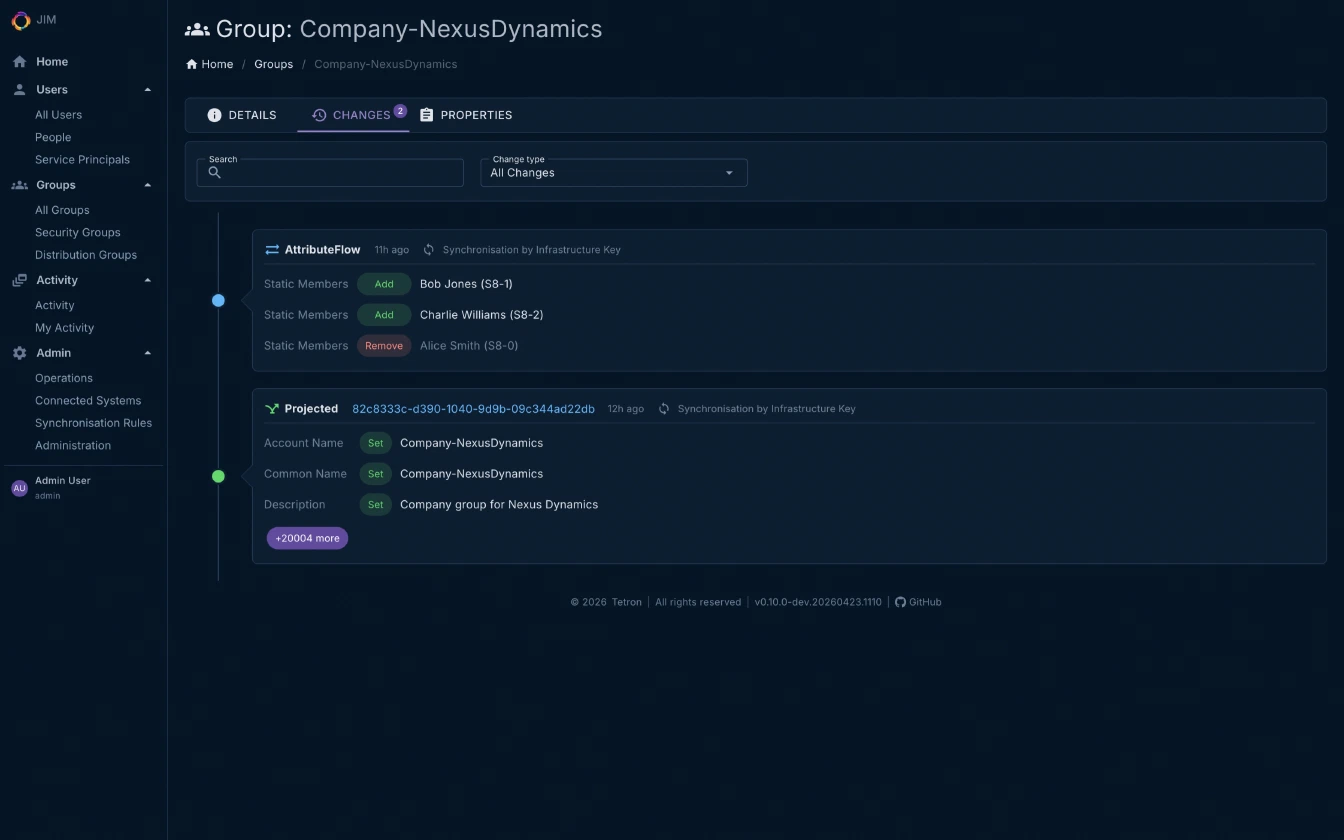Viewport: 1344px width, 840px height.
Task: Select the Home icon in the sidebar
Action: (x=18, y=61)
